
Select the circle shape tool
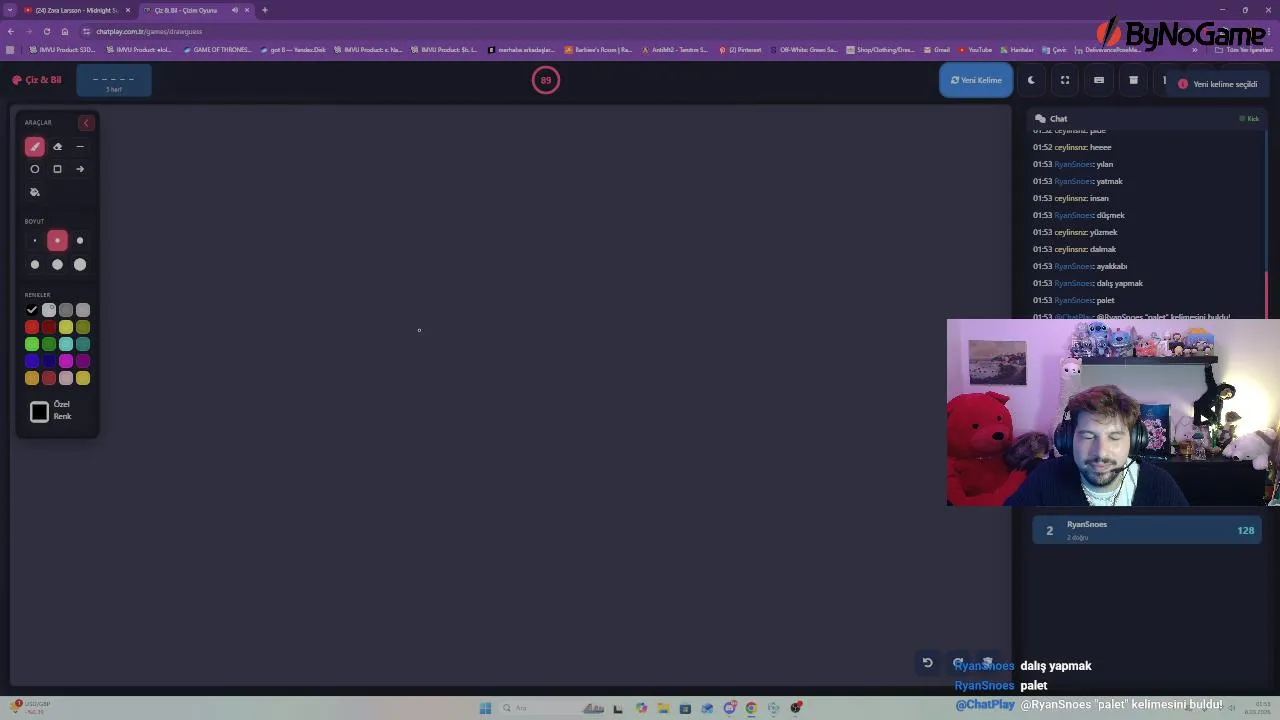[x=35, y=169]
